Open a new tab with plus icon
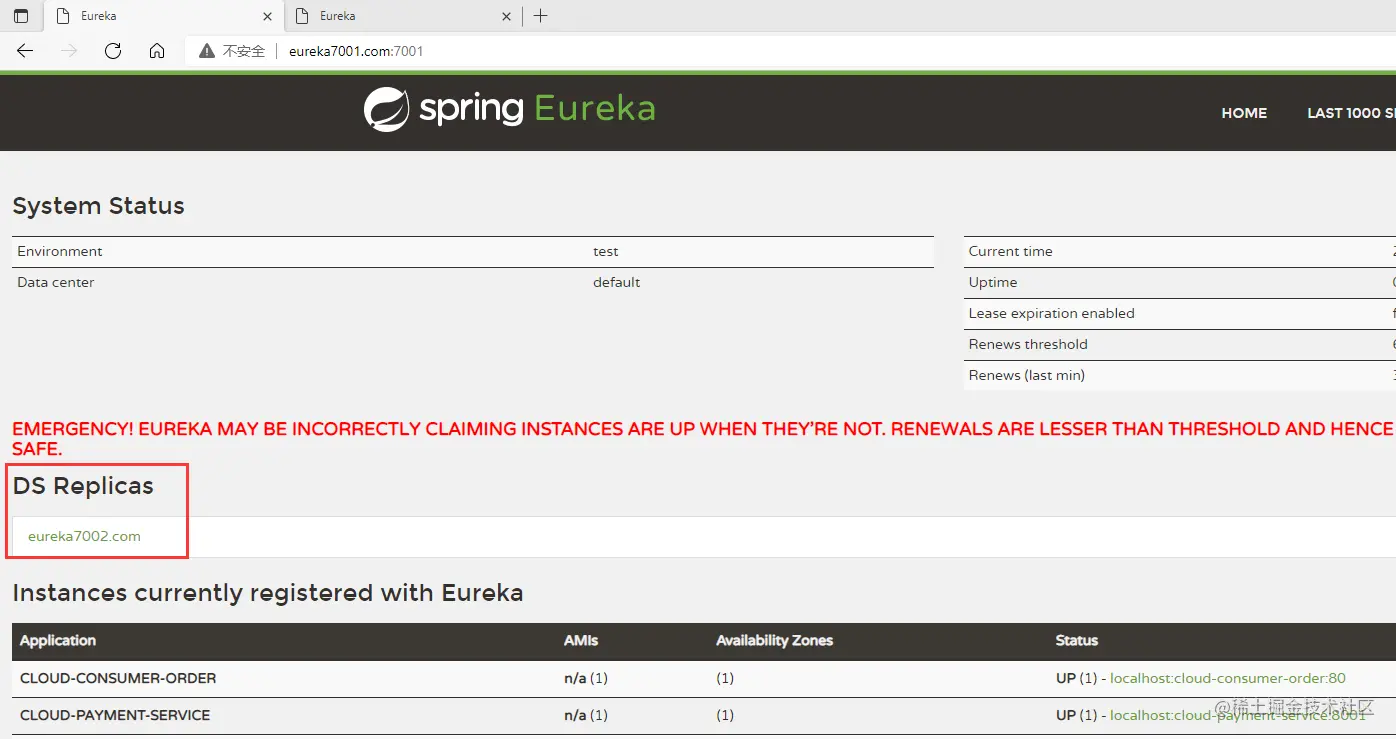 point(541,16)
